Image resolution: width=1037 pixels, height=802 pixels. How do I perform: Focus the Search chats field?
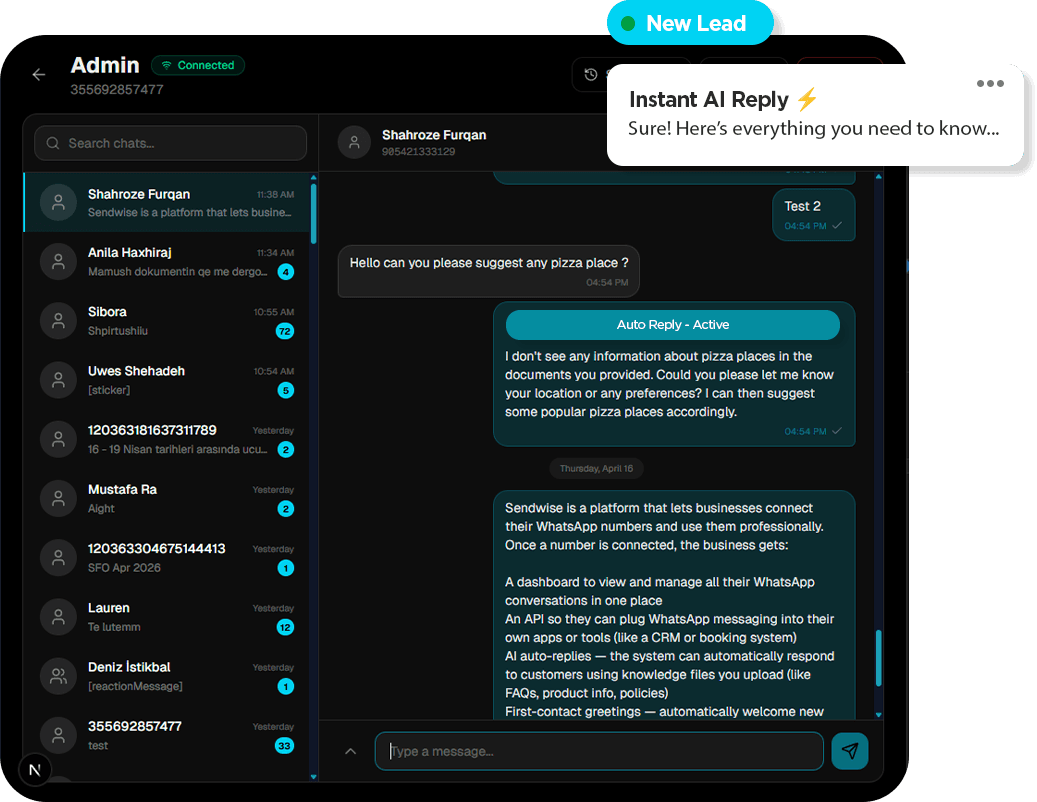171,143
